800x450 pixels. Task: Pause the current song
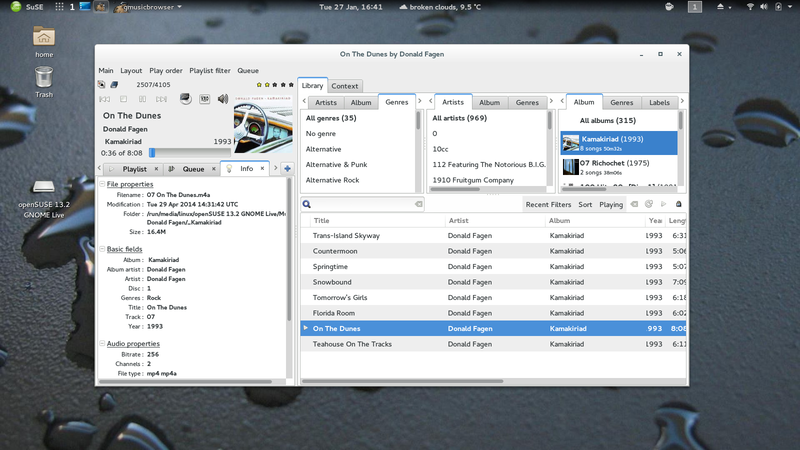(142, 99)
